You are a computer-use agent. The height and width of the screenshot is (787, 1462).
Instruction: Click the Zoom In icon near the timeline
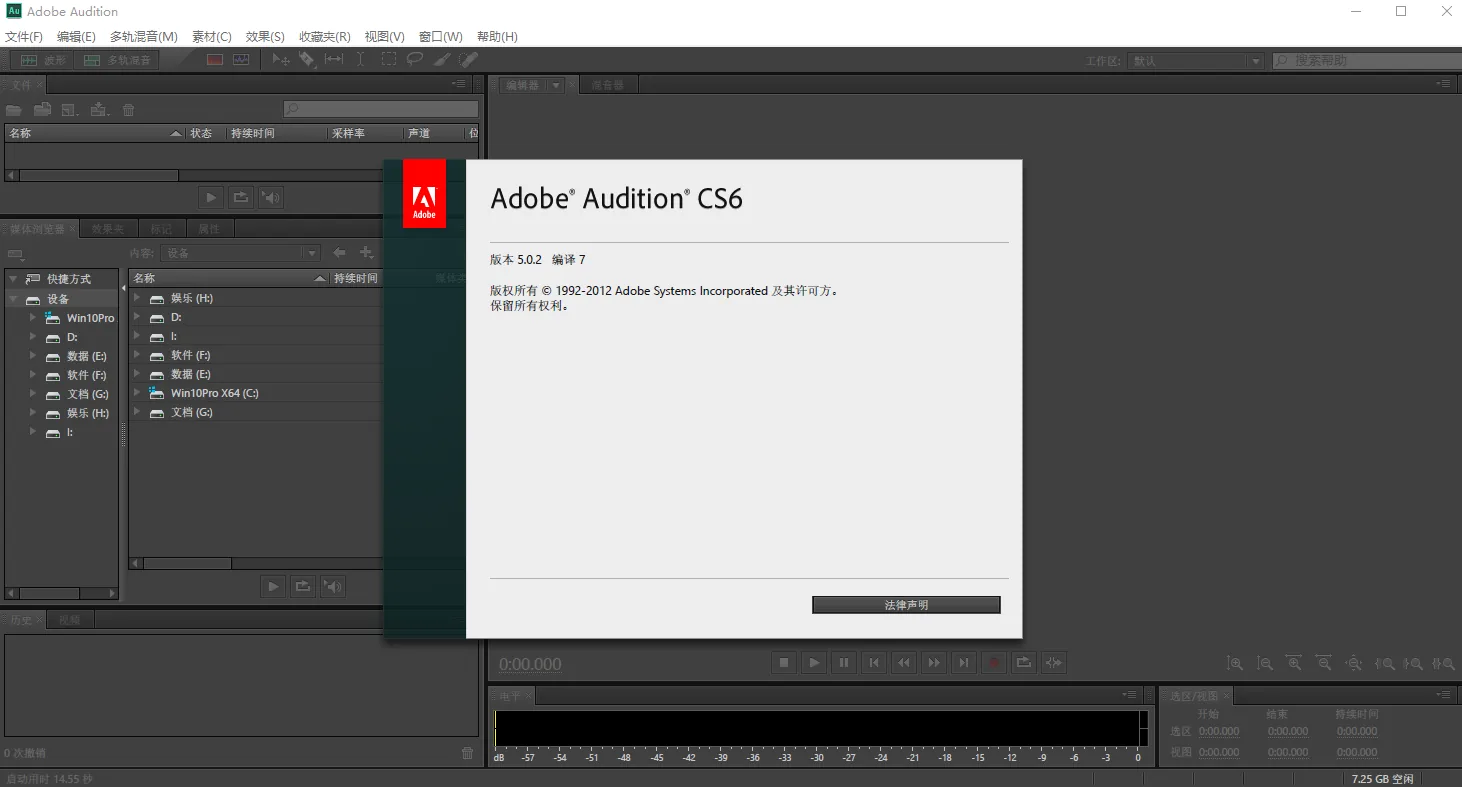pyautogui.click(x=1235, y=662)
